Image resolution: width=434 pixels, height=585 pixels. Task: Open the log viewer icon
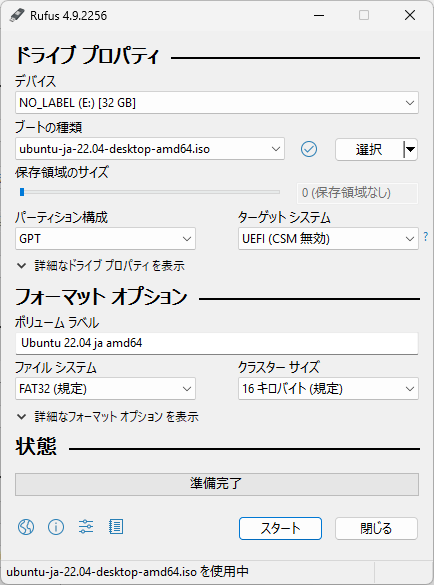(116, 527)
